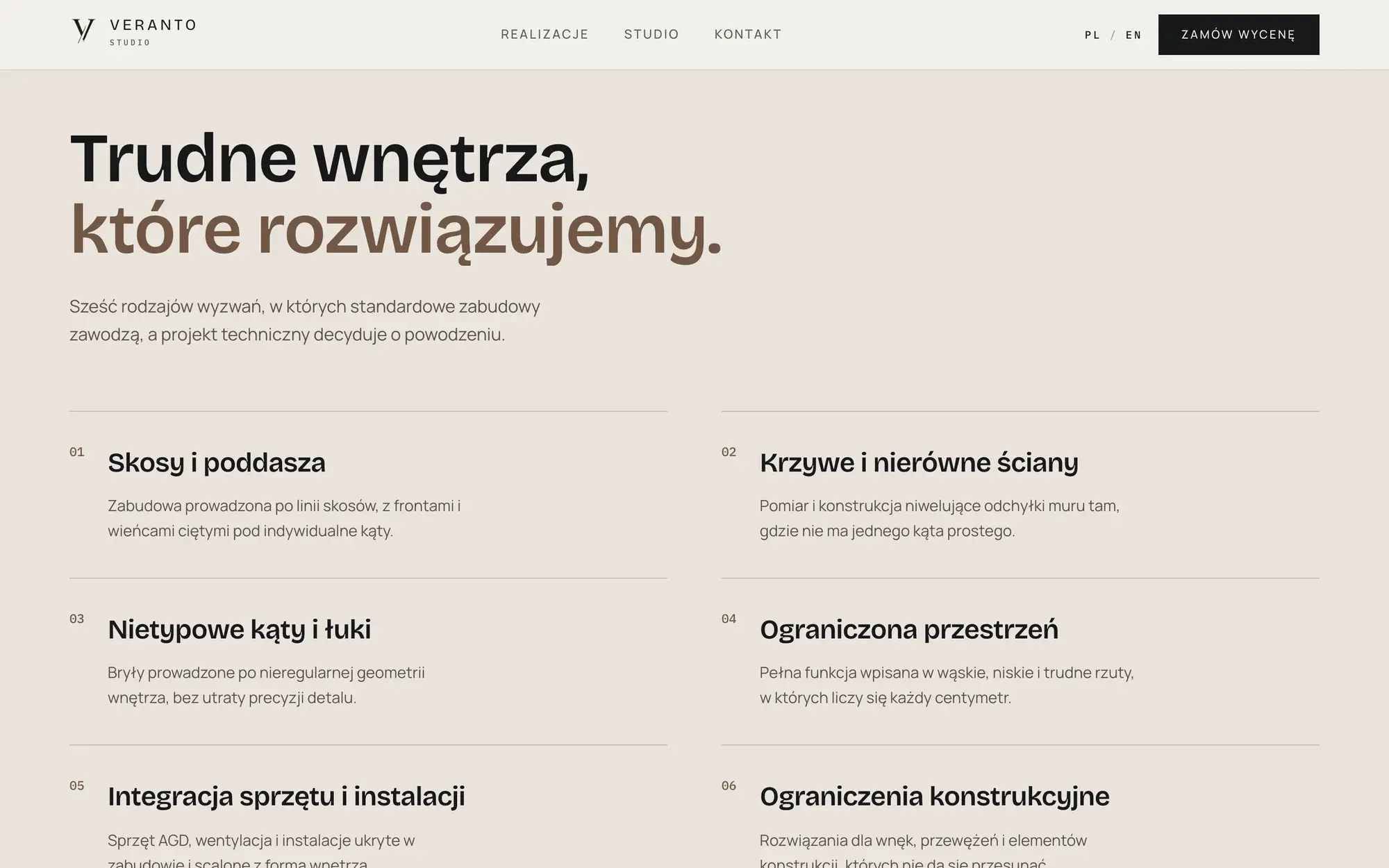The image size is (1389, 868).
Task: Click the Pełna funkcja wpisana description
Action: (x=947, y=685)
